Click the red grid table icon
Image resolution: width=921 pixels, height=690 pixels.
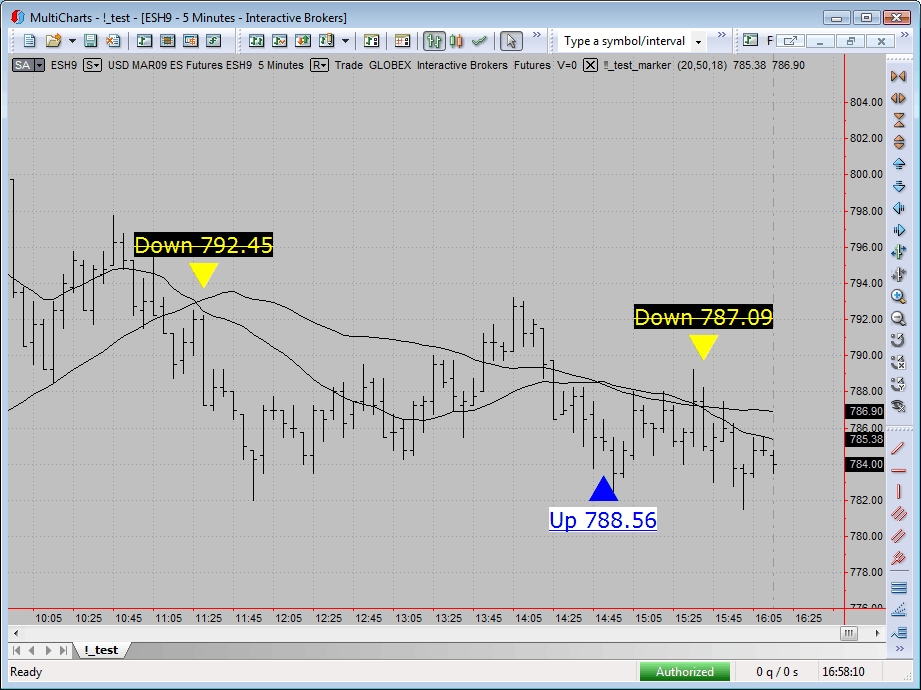pyautogui.click(x=402, y=41)
